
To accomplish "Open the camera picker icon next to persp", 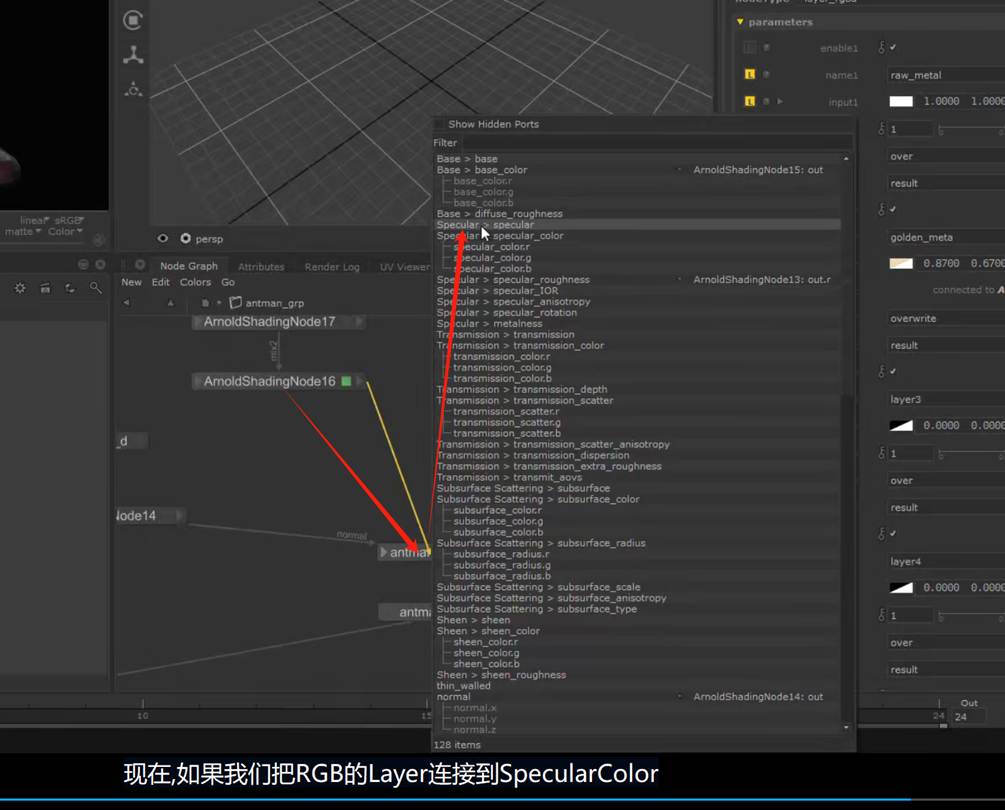I will (185, 239).
